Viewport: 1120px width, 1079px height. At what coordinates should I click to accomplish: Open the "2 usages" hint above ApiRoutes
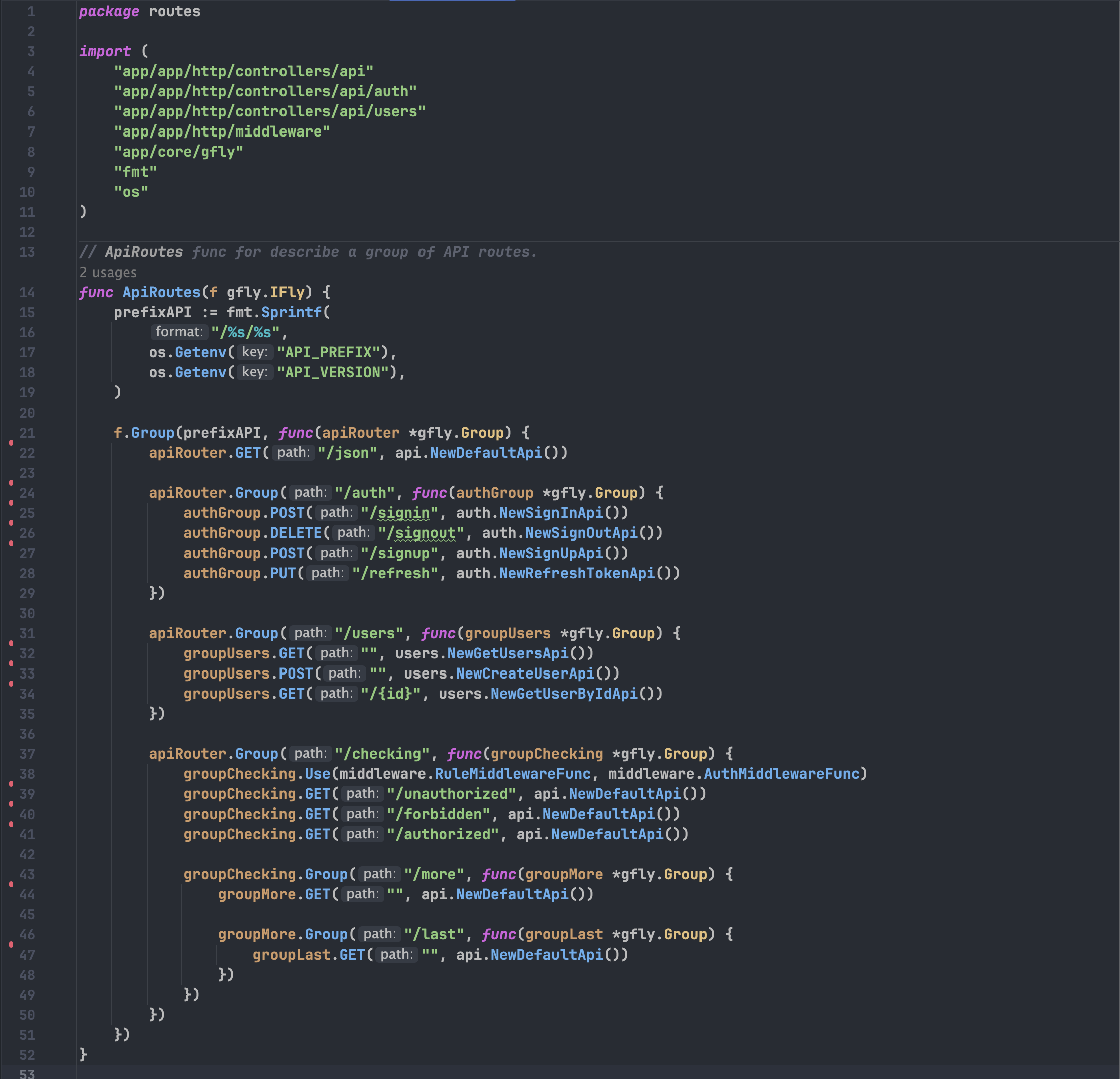(x=108, y=272)
